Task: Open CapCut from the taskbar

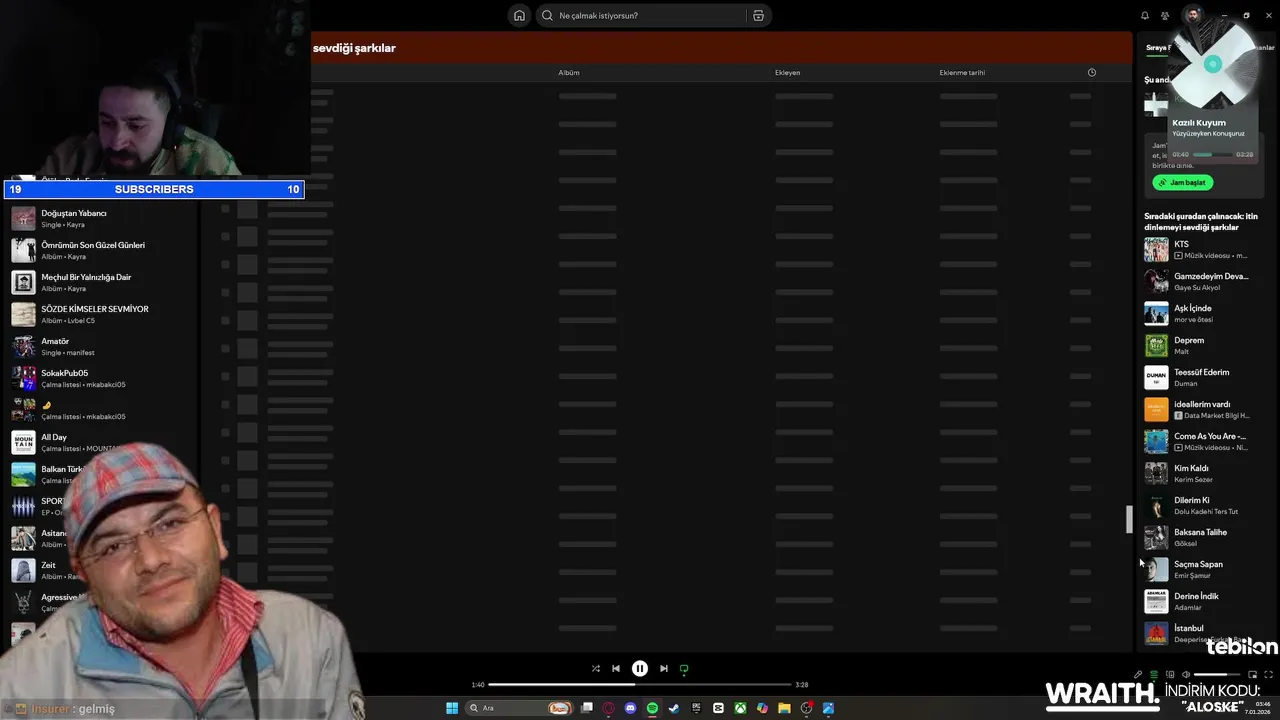Action: 718,708
